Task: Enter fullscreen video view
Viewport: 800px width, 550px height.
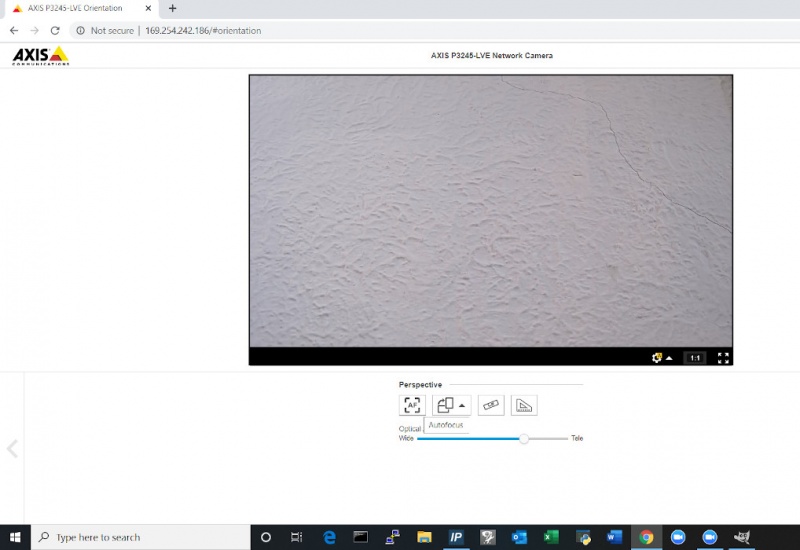Action: coord(723,358)
